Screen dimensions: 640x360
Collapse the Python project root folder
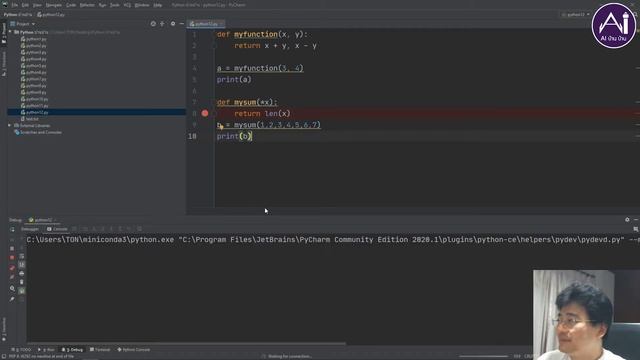10,32
